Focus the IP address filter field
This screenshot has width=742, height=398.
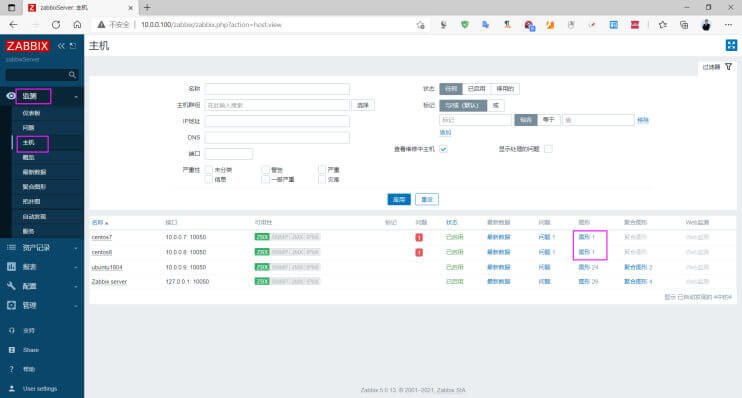[277, 121]
